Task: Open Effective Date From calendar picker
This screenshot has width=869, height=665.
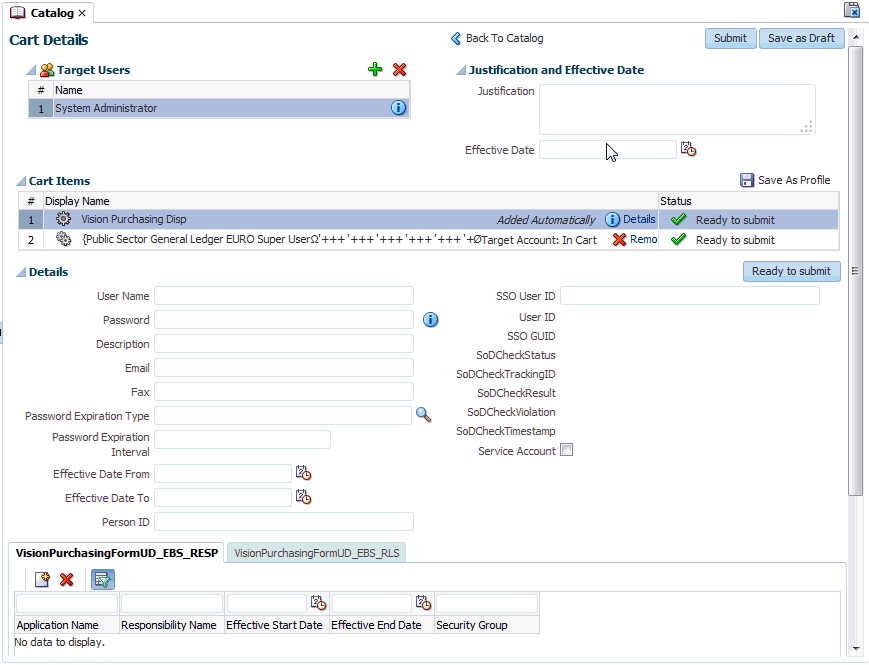Action: 303,473
